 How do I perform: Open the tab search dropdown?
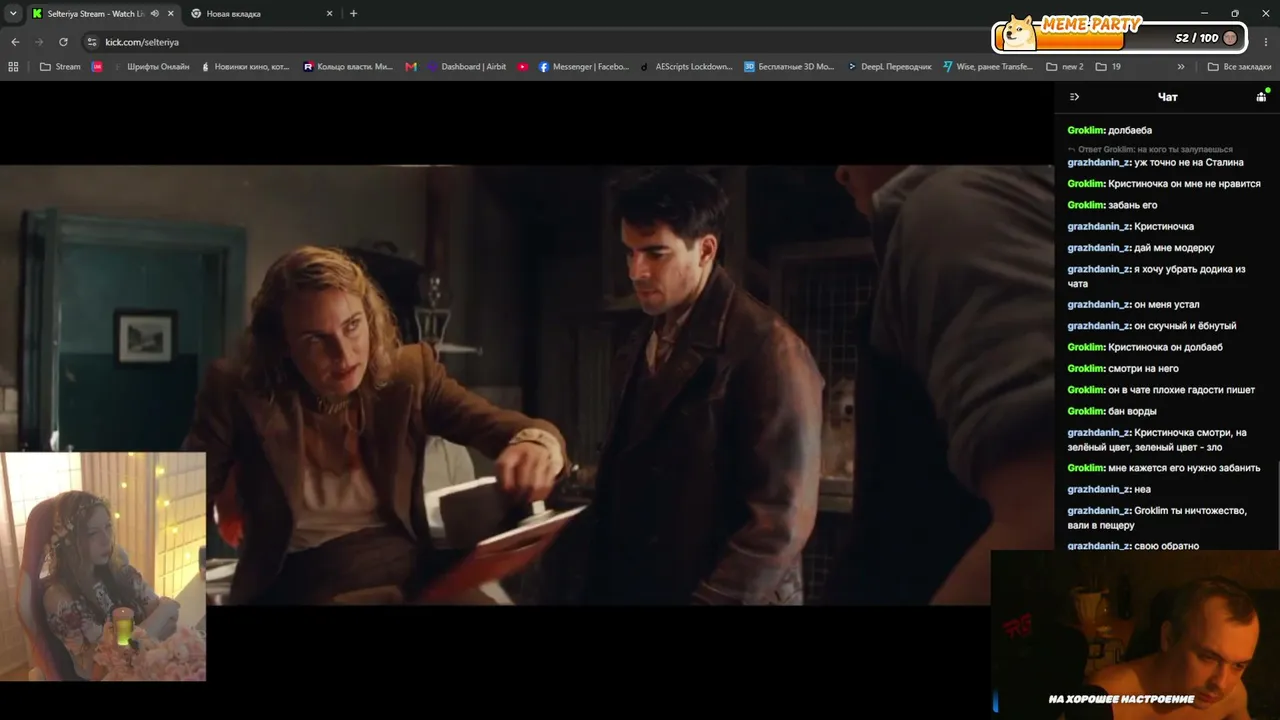[13, 14]
